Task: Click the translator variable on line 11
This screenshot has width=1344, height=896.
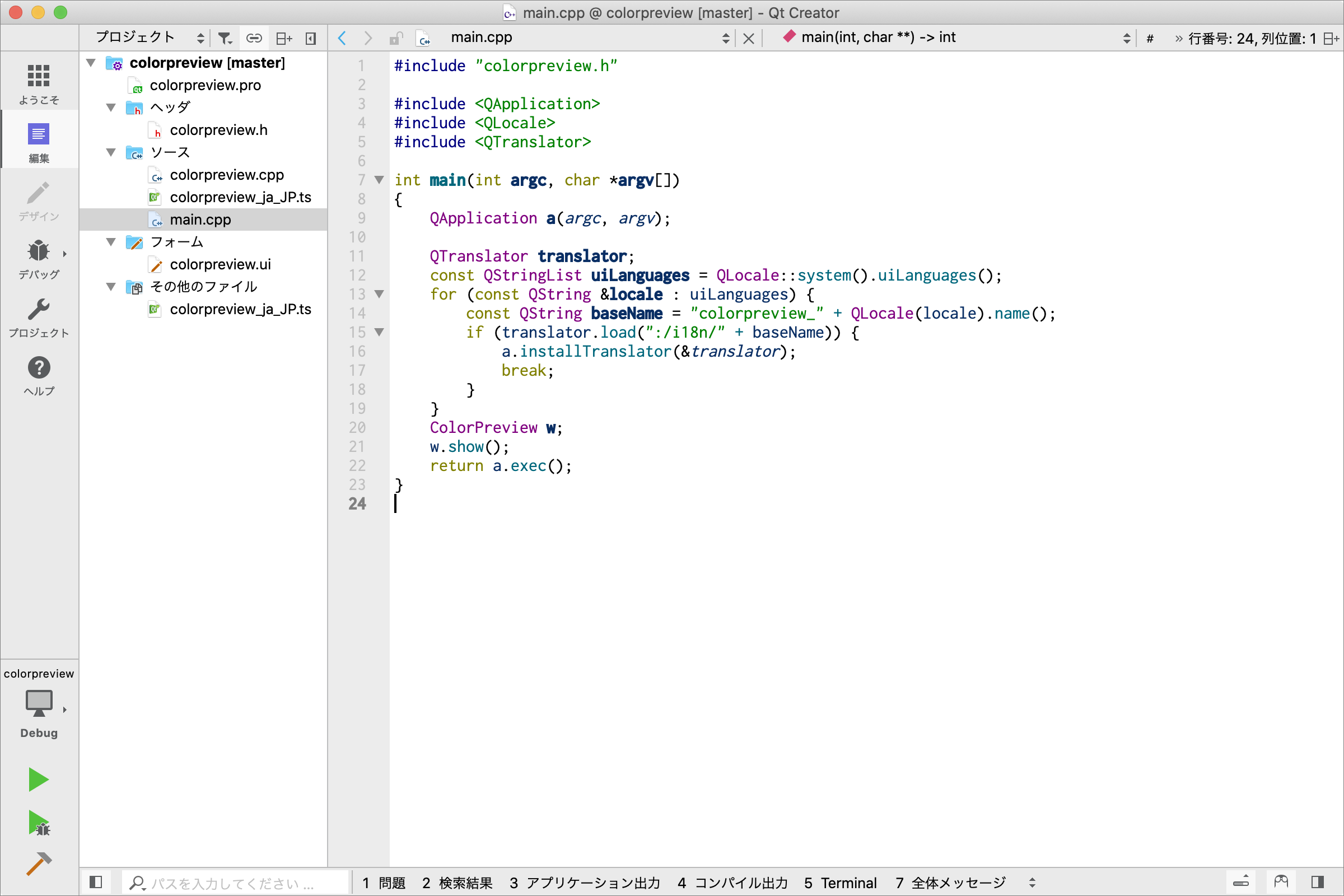Action: [582, 256]
